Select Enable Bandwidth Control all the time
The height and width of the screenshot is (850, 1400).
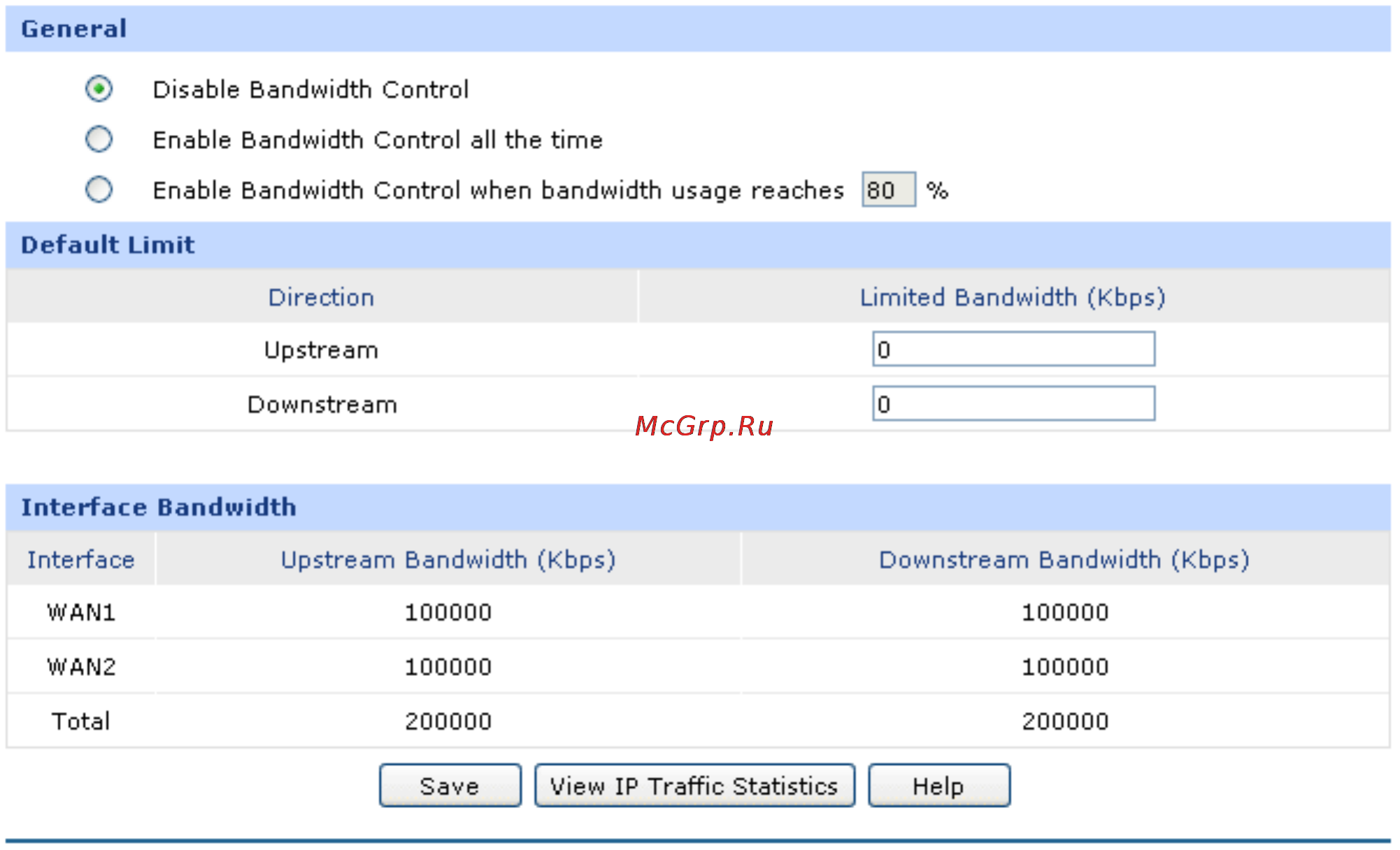[x=99, y=139]
